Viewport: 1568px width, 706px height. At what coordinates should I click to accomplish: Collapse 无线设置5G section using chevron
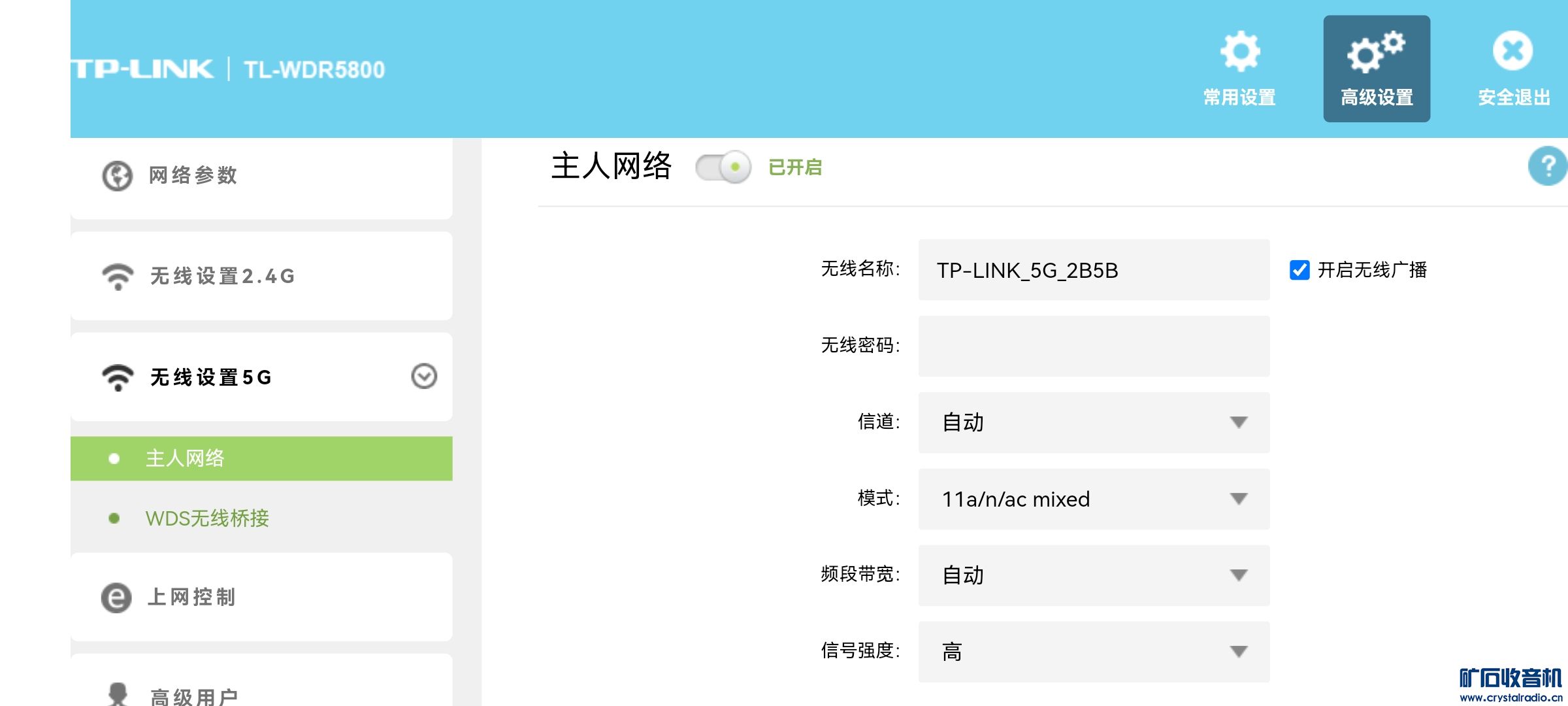tap(424, 377)
